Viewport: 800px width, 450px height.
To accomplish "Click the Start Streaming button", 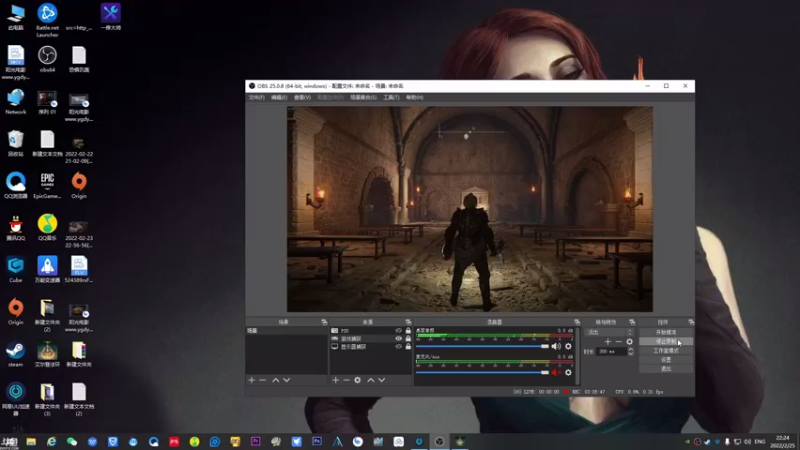I will tap(666, 332).
